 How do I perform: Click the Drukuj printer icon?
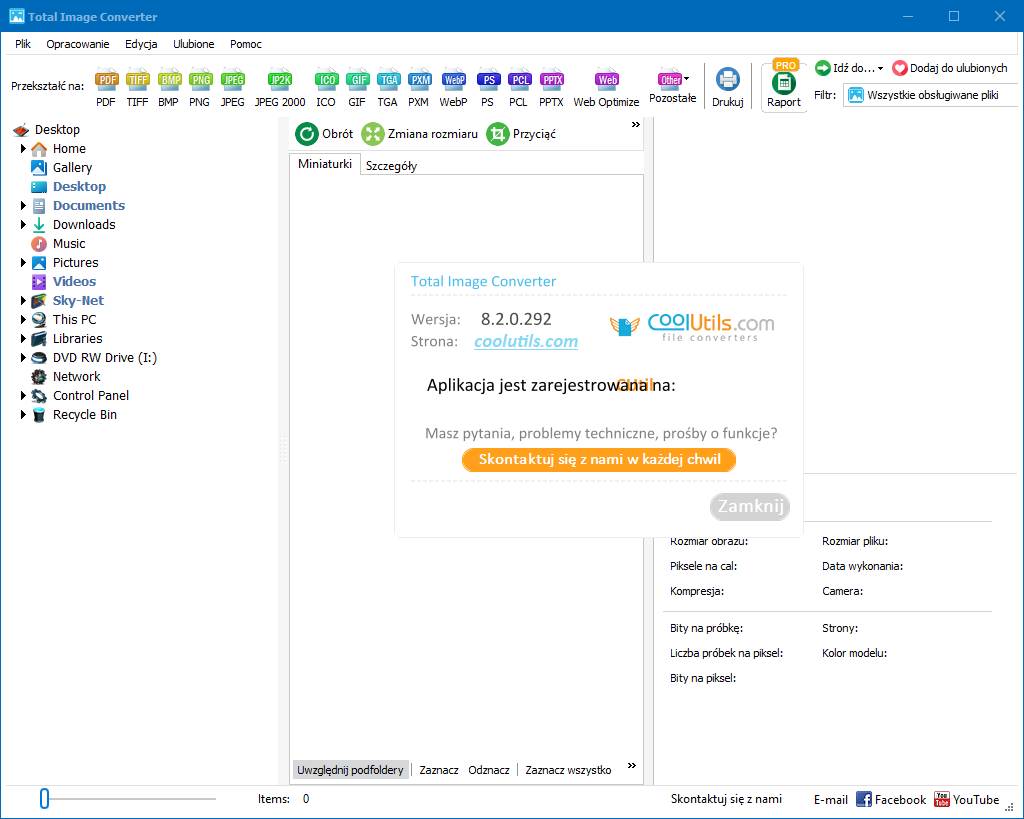728,87
